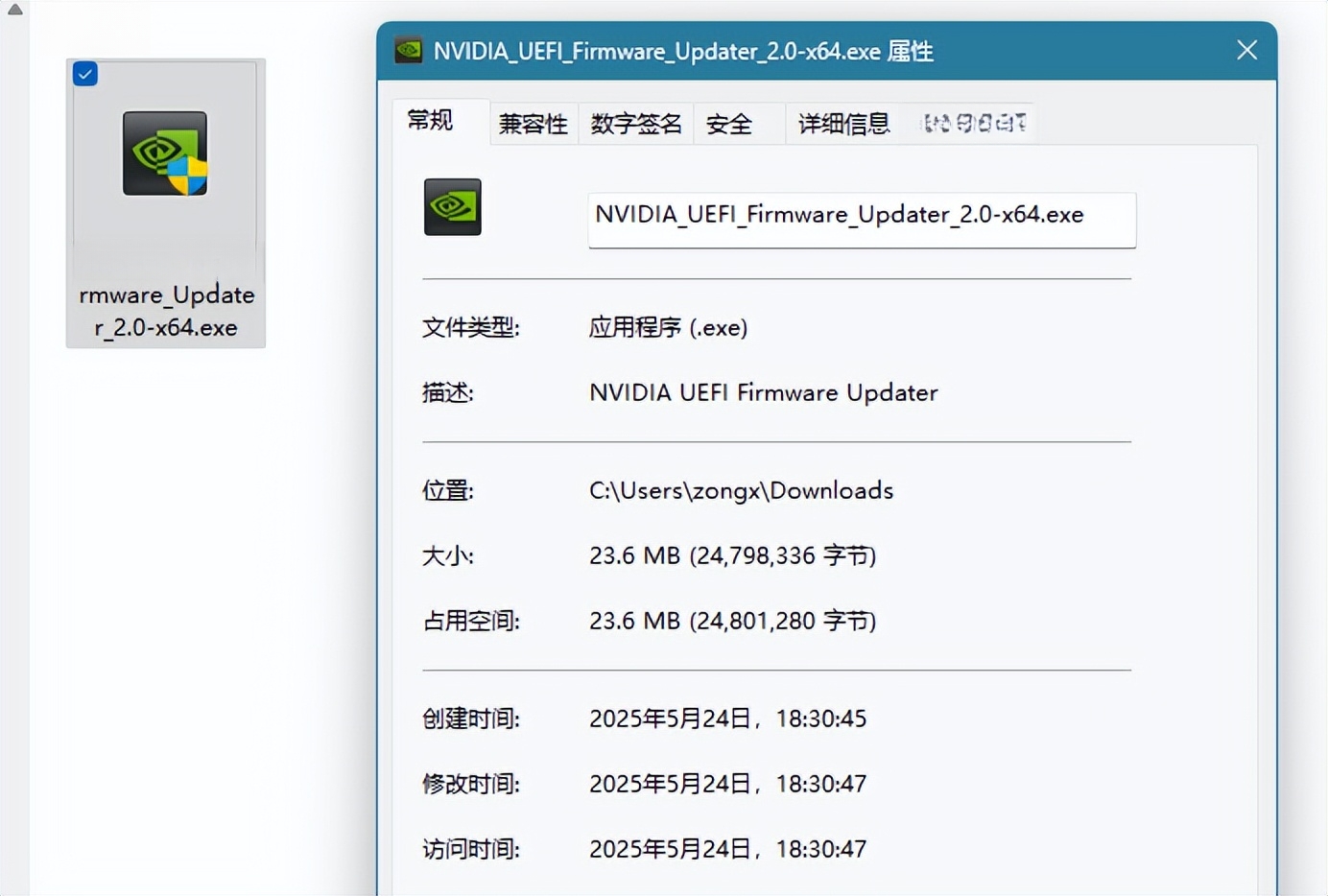Viewport: 1328px width, 896px height.
Task: Click the size value 24,798,336 字节
Action: pos(732,556)
